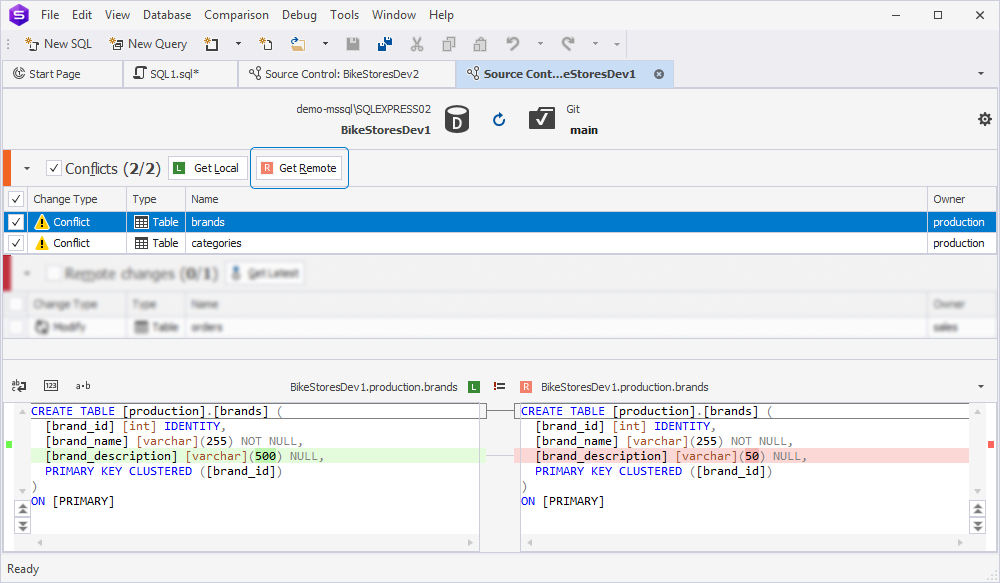
Task: Jump to next difference in left pane
Action: click(22, 526)
